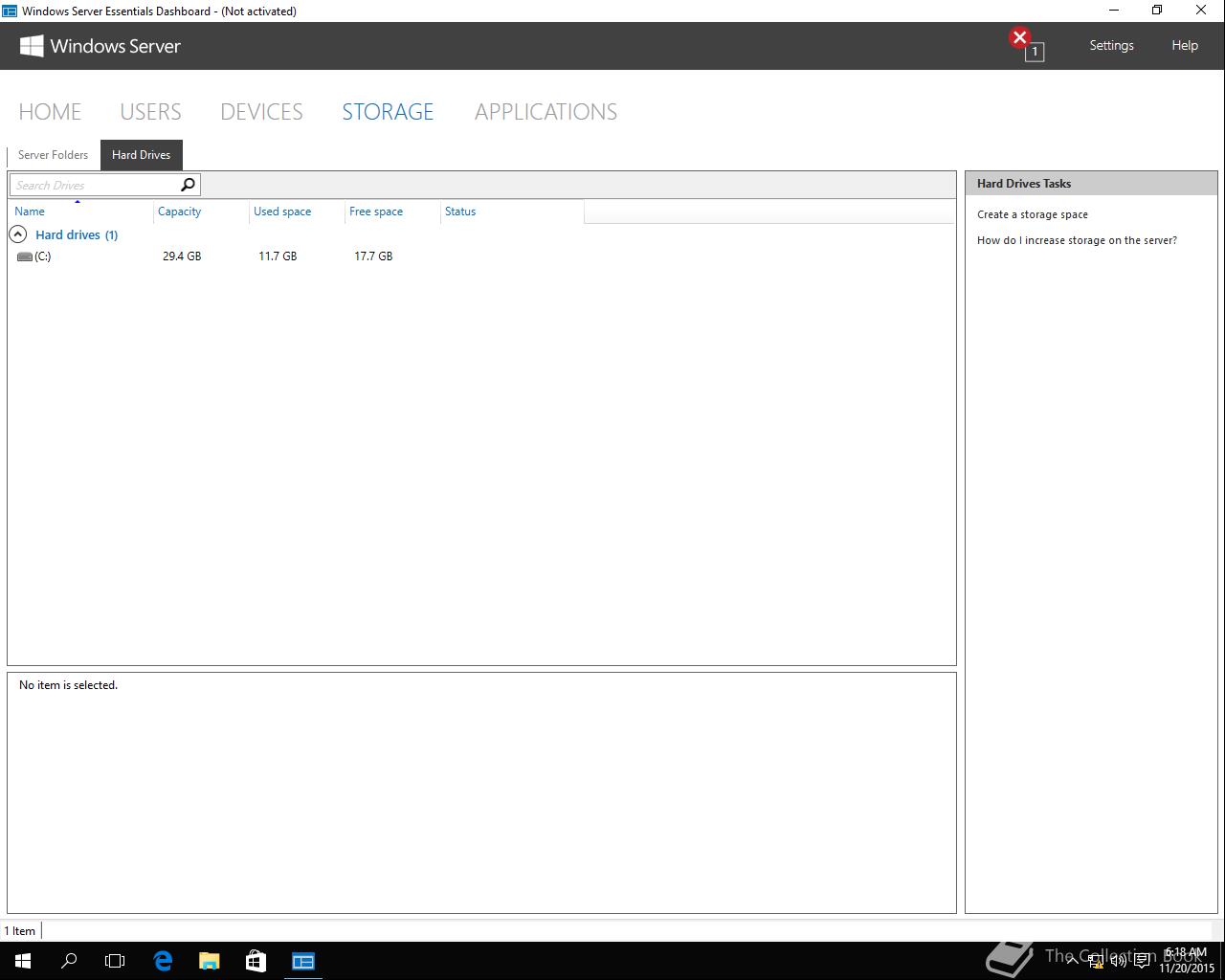Restore down the Dashboard window

pyautogui.click(x=1157, y=11)
